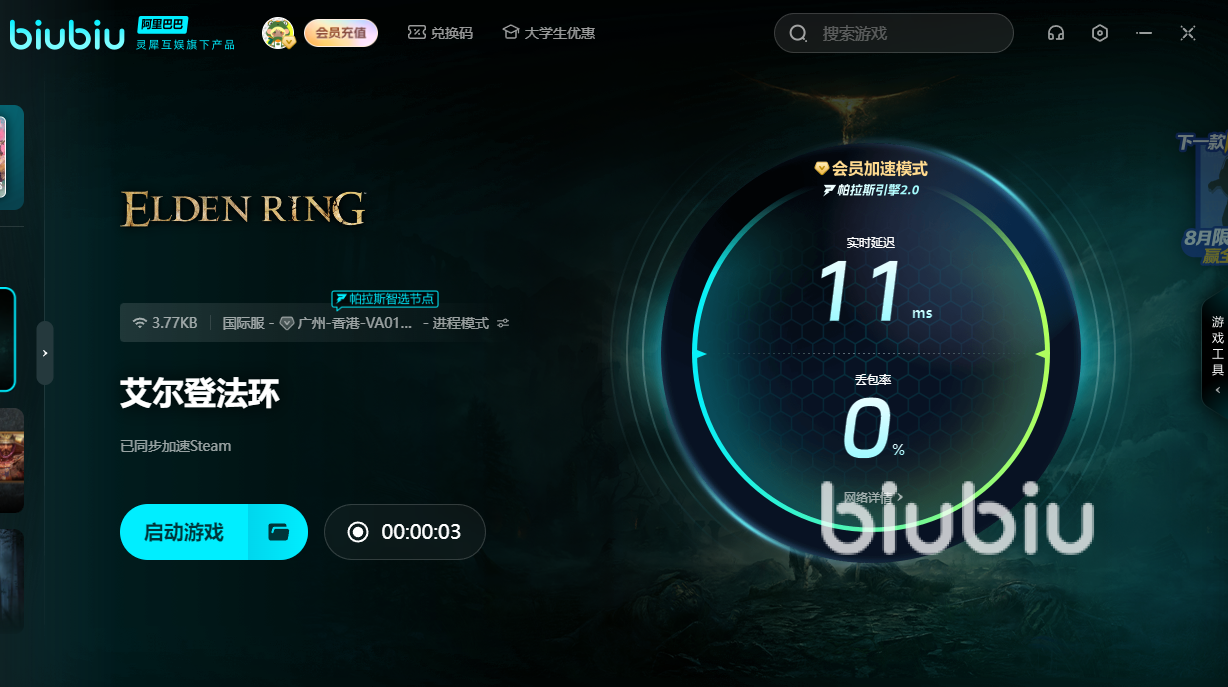
Task: Open the 兑换码 menu item
Action: tap(440, 33)
